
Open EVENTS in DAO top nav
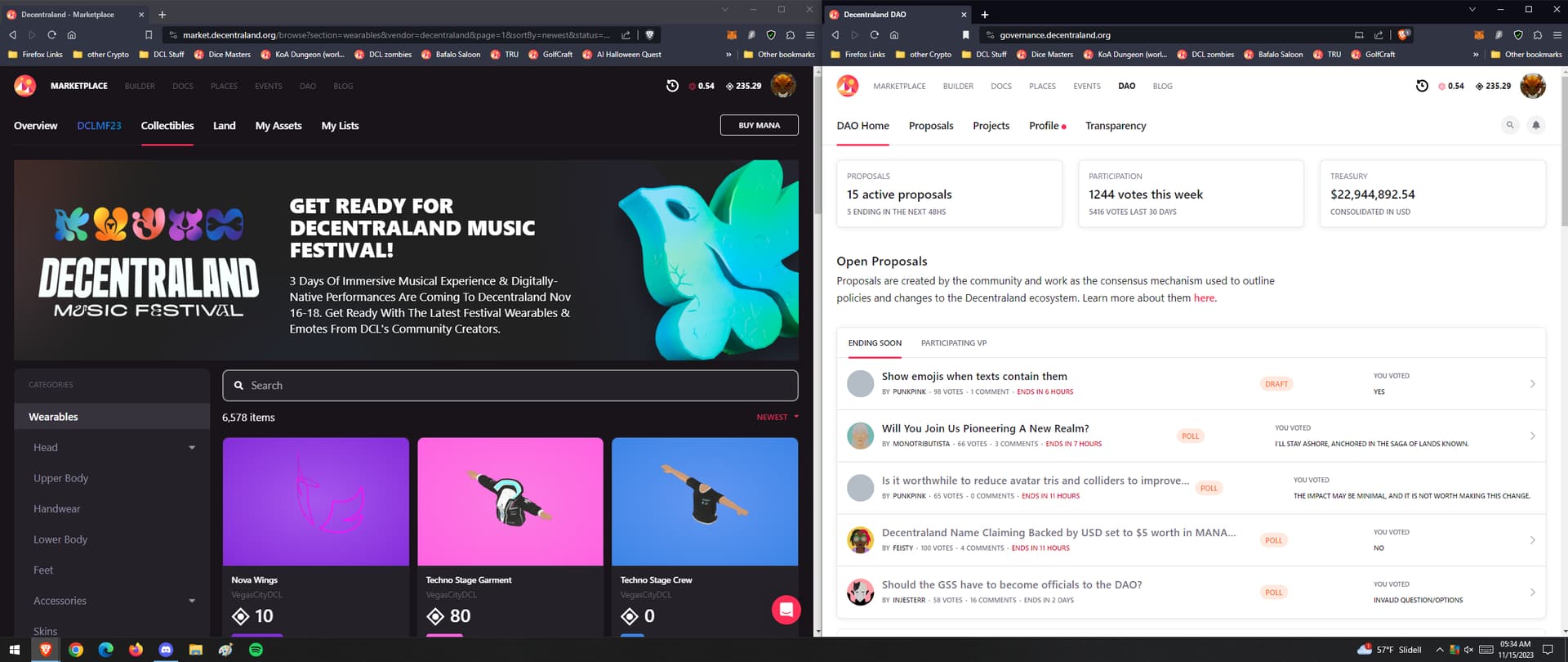tap(1087, 86)
